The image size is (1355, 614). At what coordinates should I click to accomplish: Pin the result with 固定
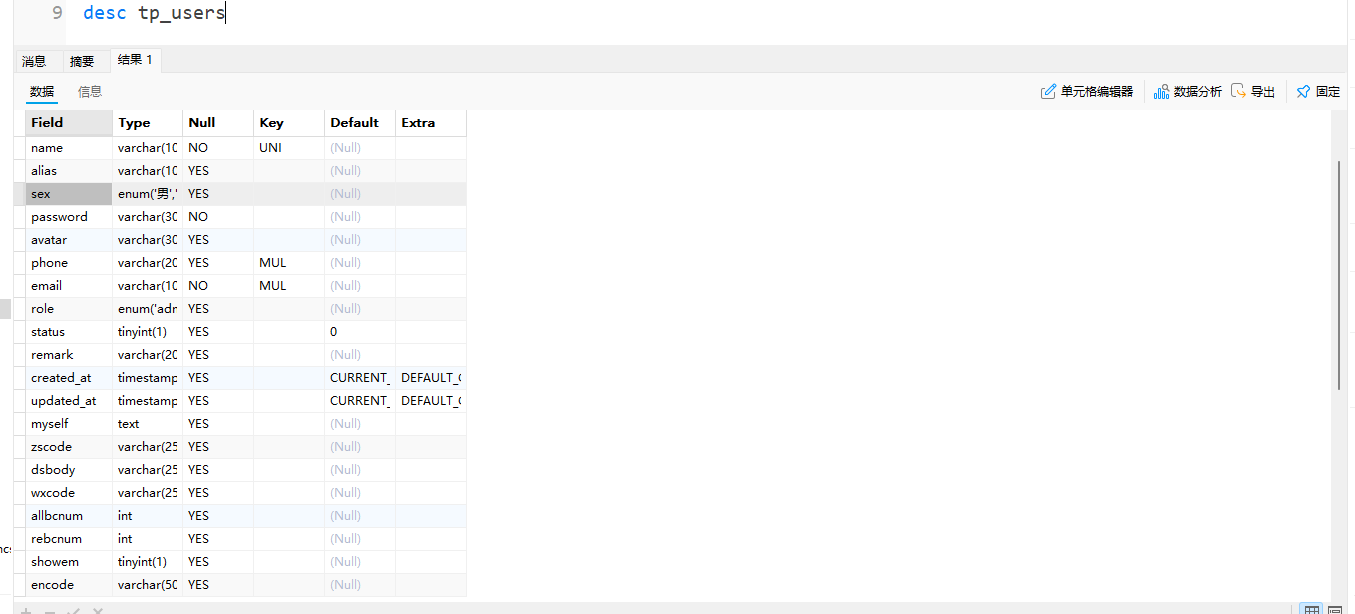click(x=1318, y=91)
